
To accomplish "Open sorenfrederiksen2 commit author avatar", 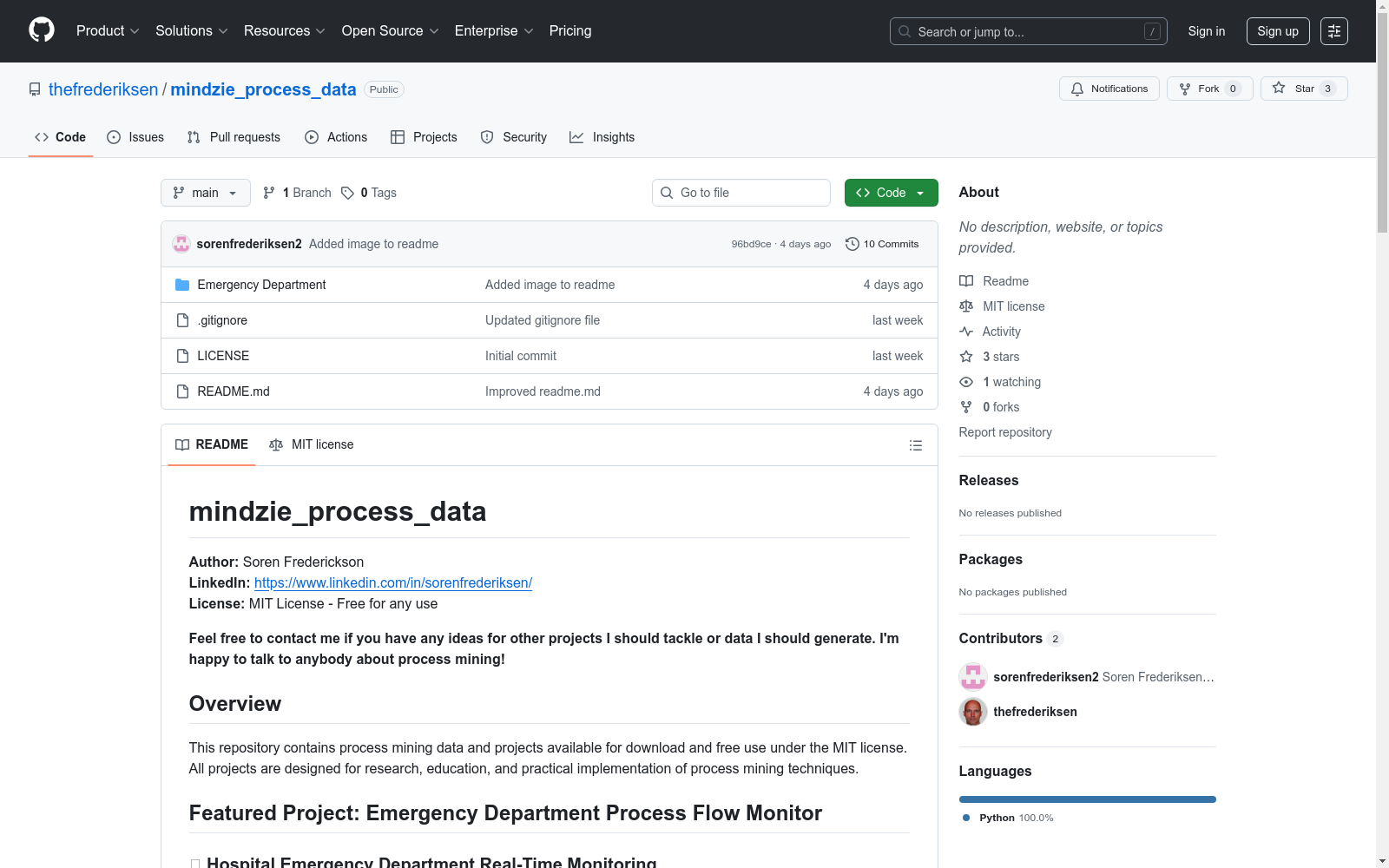I will [181, 244].
